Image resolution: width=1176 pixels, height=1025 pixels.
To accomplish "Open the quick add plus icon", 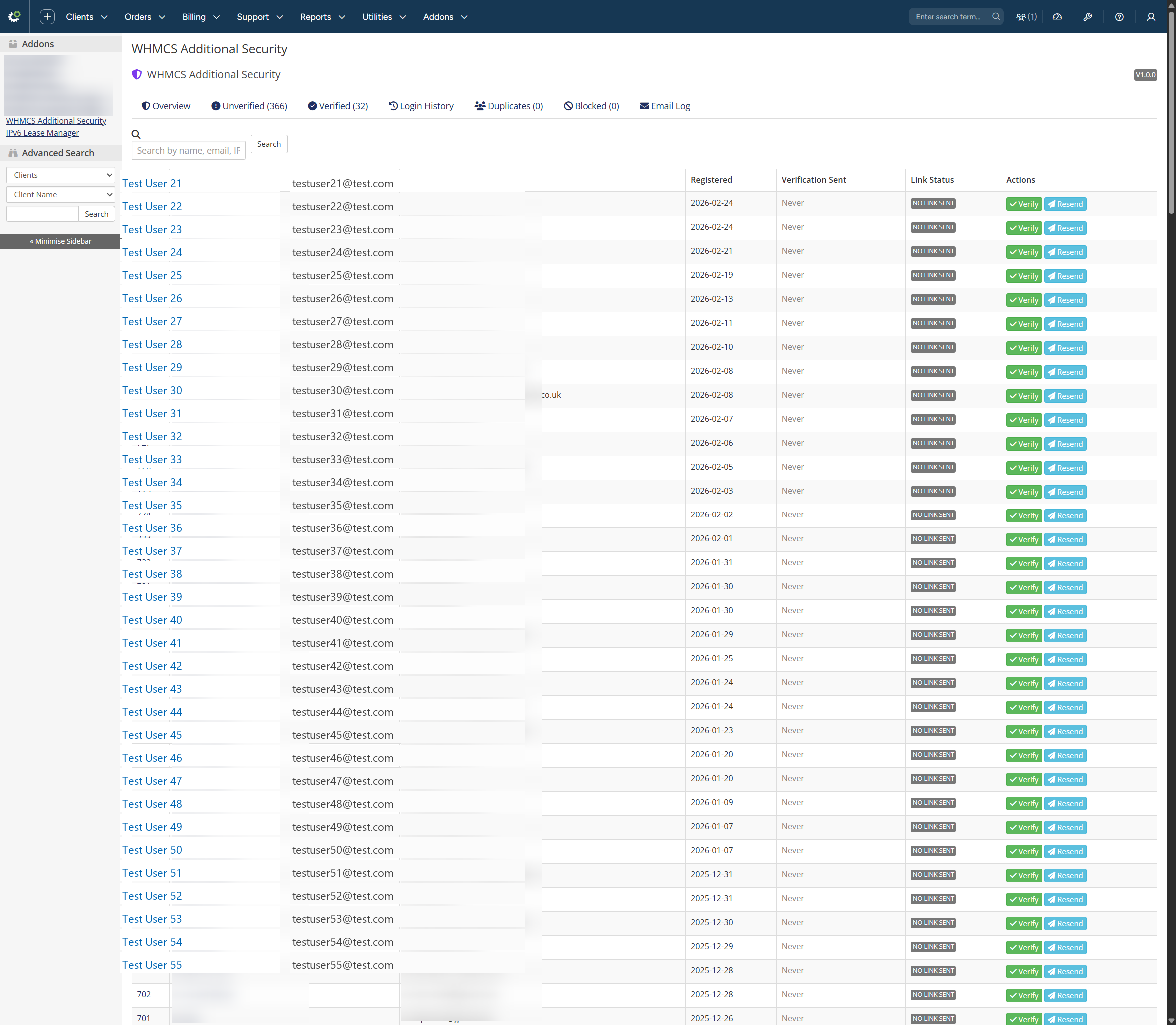I will (47, 16).
